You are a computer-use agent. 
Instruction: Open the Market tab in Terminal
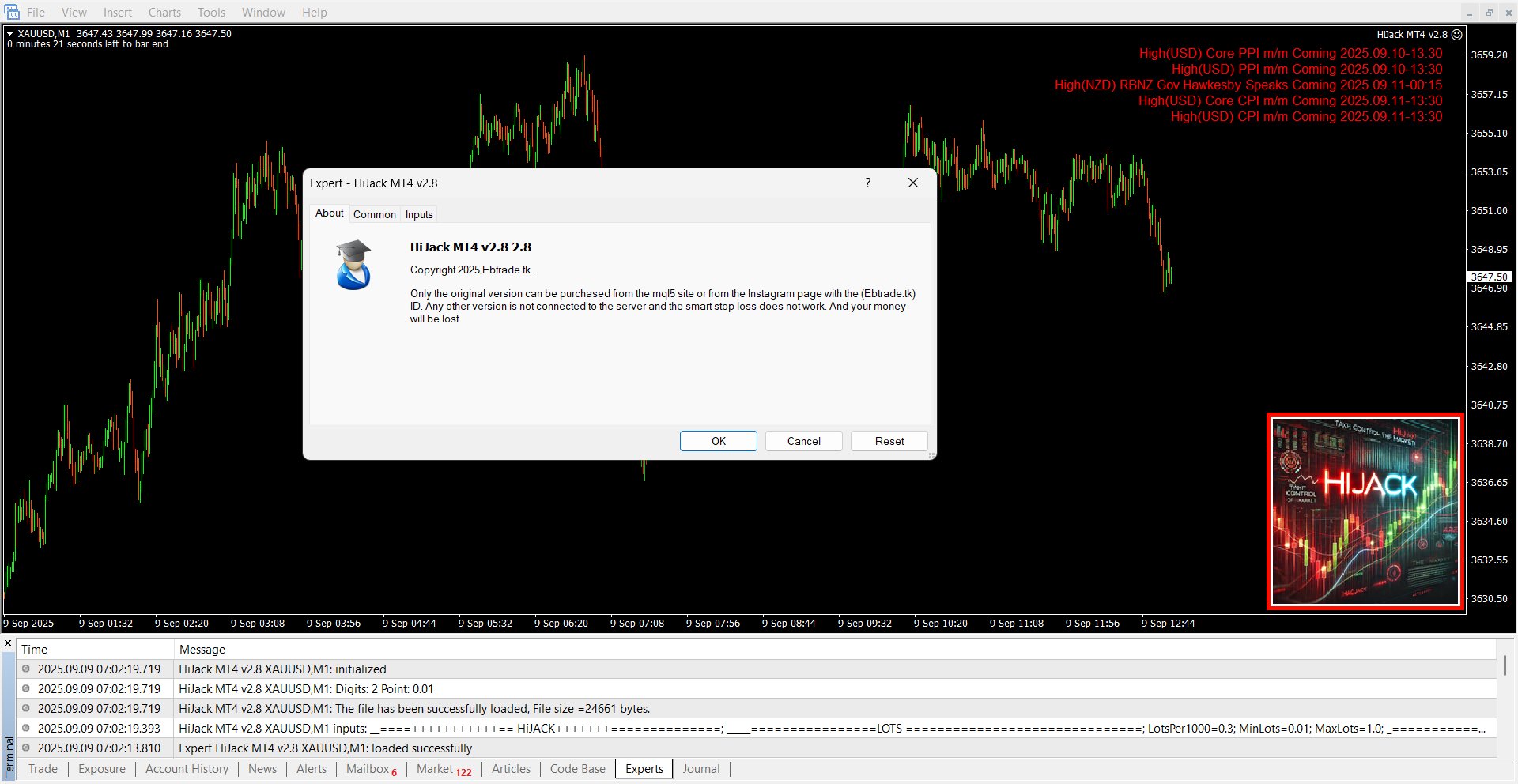click(x=444, y=769)
